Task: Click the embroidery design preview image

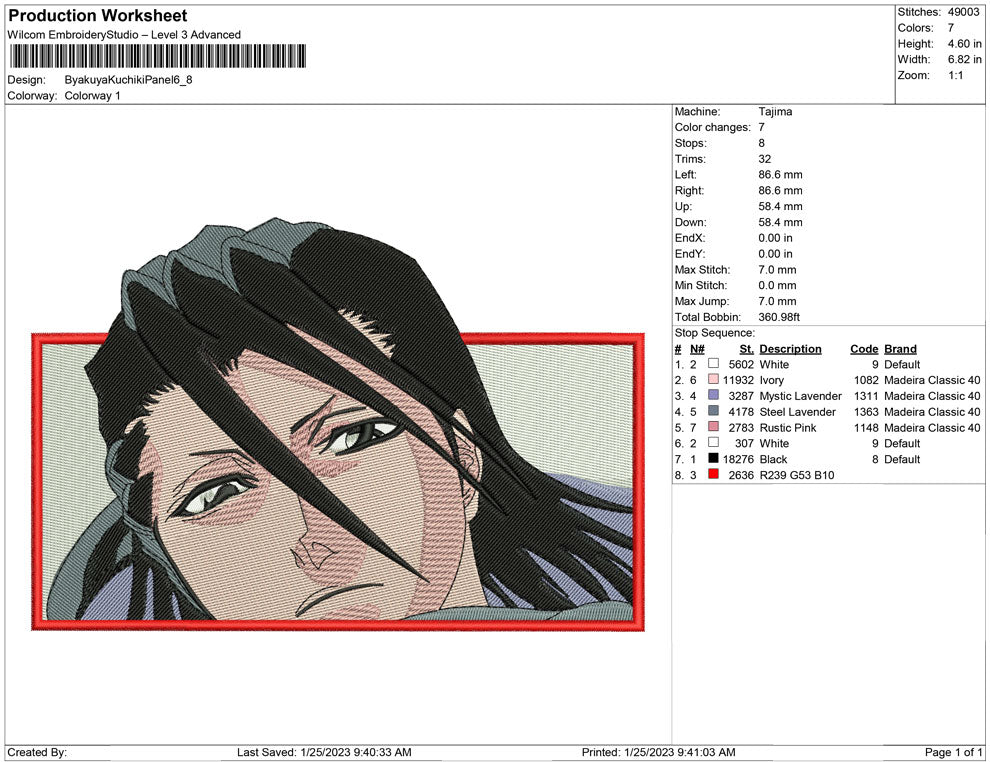Action: pyautogui.click(x=338, y=424)
